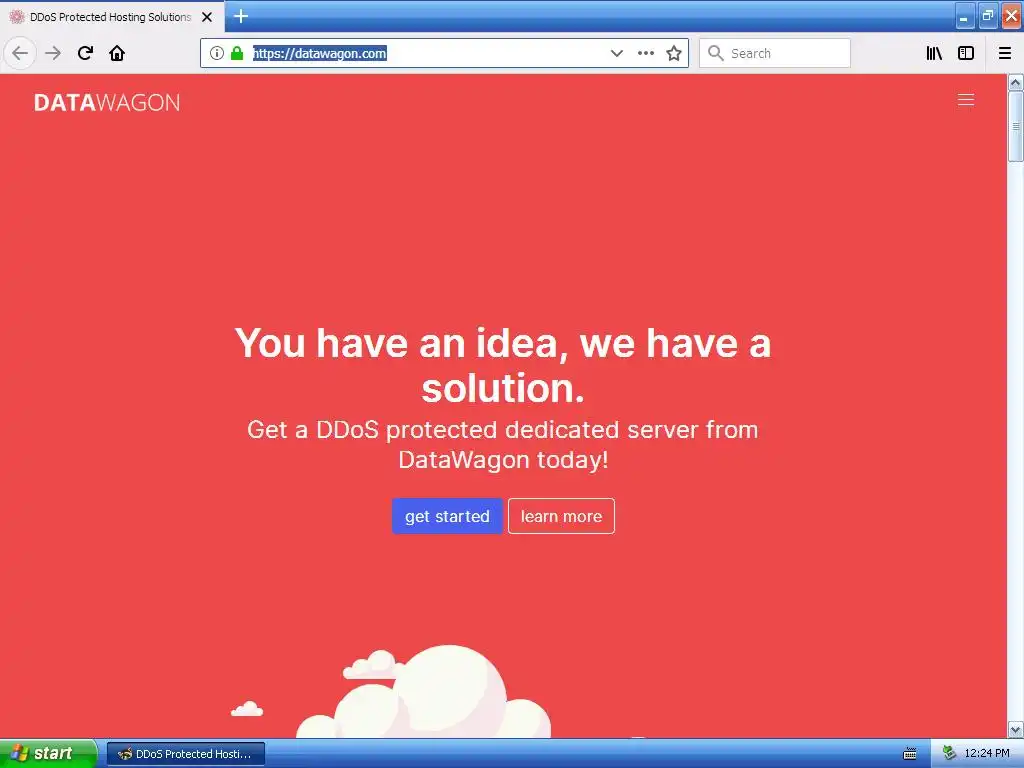Open the Library bookshelf icon
1024x768 pixels.
tap(934, 53)
